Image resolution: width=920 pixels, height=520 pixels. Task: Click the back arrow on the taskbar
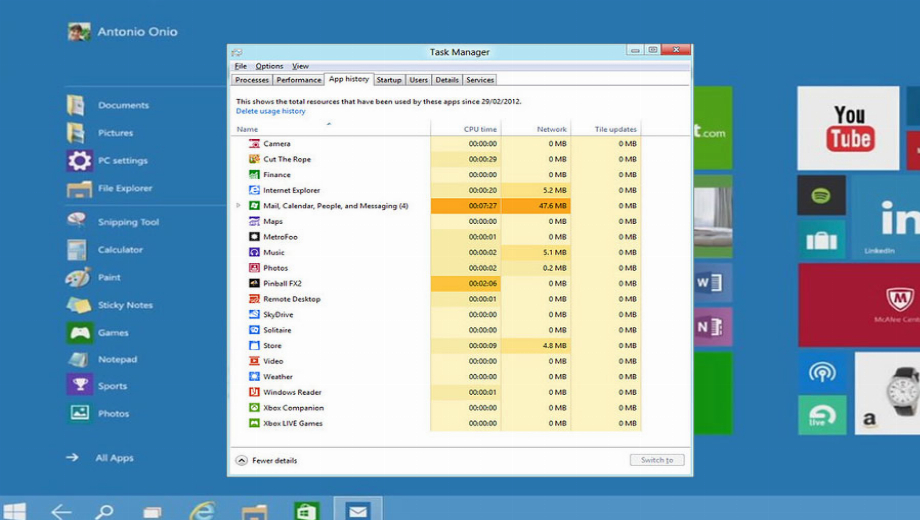(61, 512)
